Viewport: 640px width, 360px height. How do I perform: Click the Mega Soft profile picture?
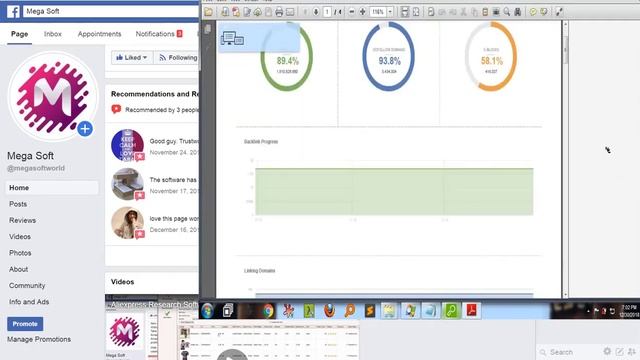tap(52, 96)
